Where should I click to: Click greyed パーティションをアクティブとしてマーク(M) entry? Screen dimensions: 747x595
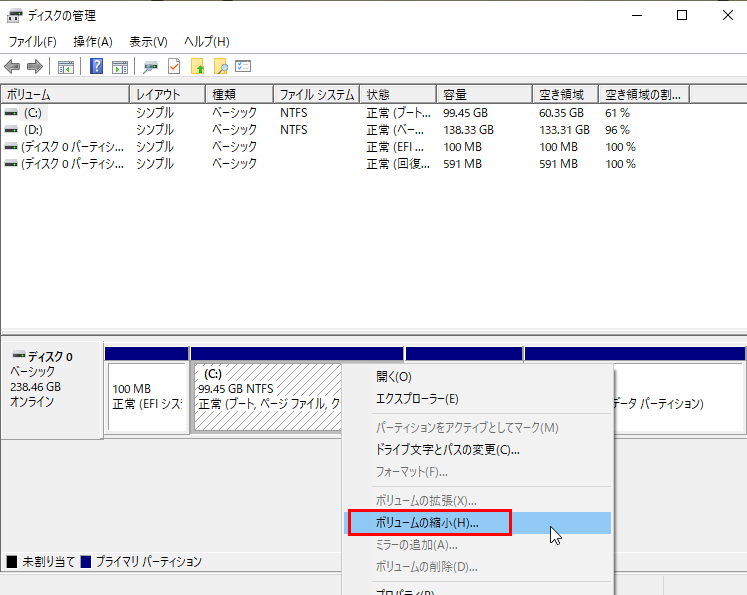pyautogui.click(x=478, y=428)
